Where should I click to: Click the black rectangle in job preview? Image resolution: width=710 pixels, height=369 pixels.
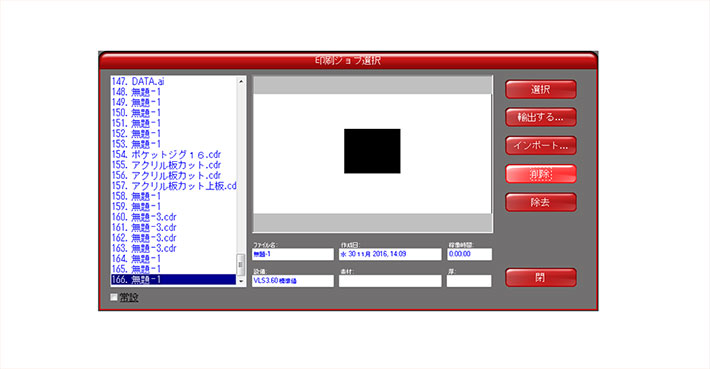(x=372, y=151)
